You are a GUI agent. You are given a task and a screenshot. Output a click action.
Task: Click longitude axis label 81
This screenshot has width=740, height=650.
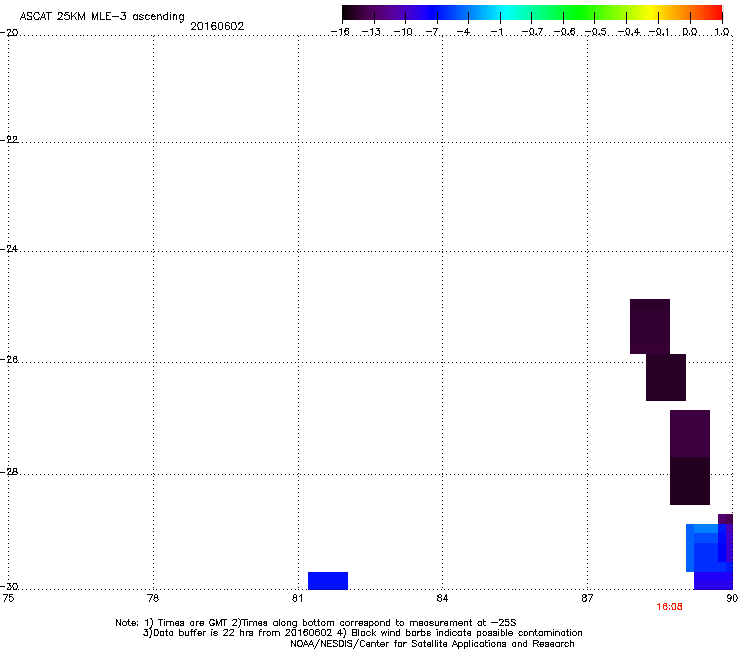[297, 599]
